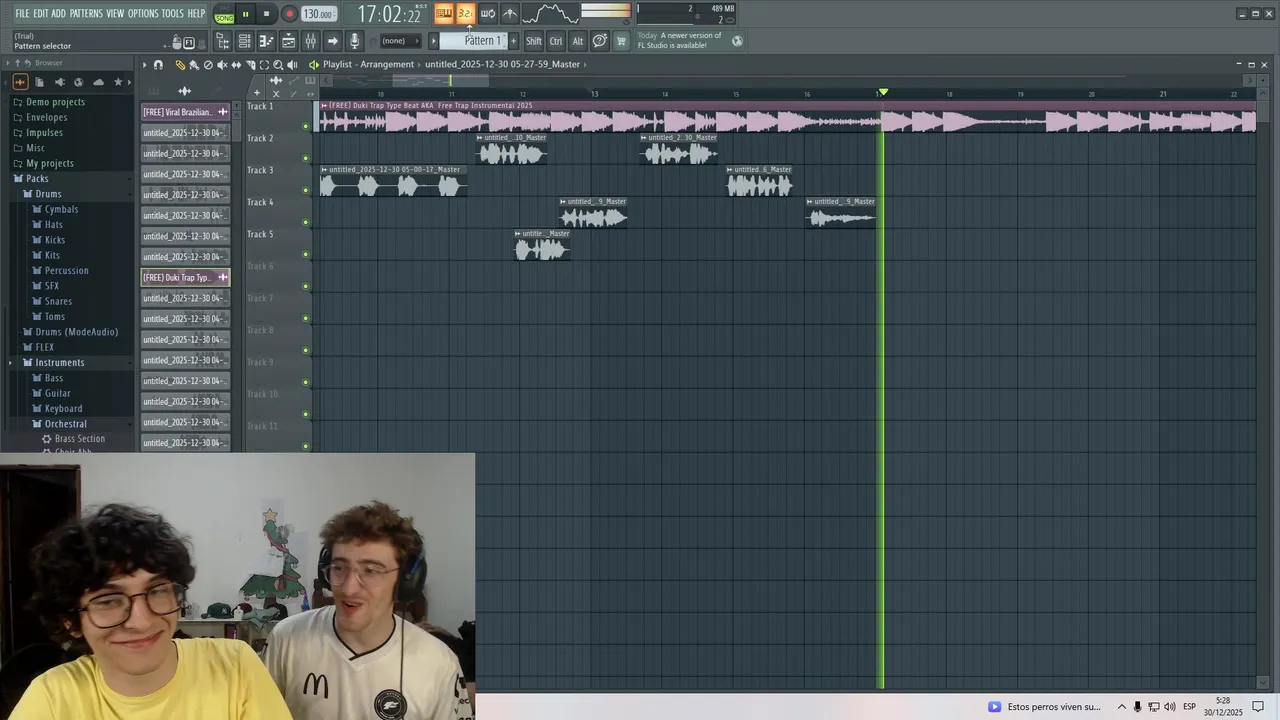
Task: Open the Mixer view icon
Action: coord(310,41)
